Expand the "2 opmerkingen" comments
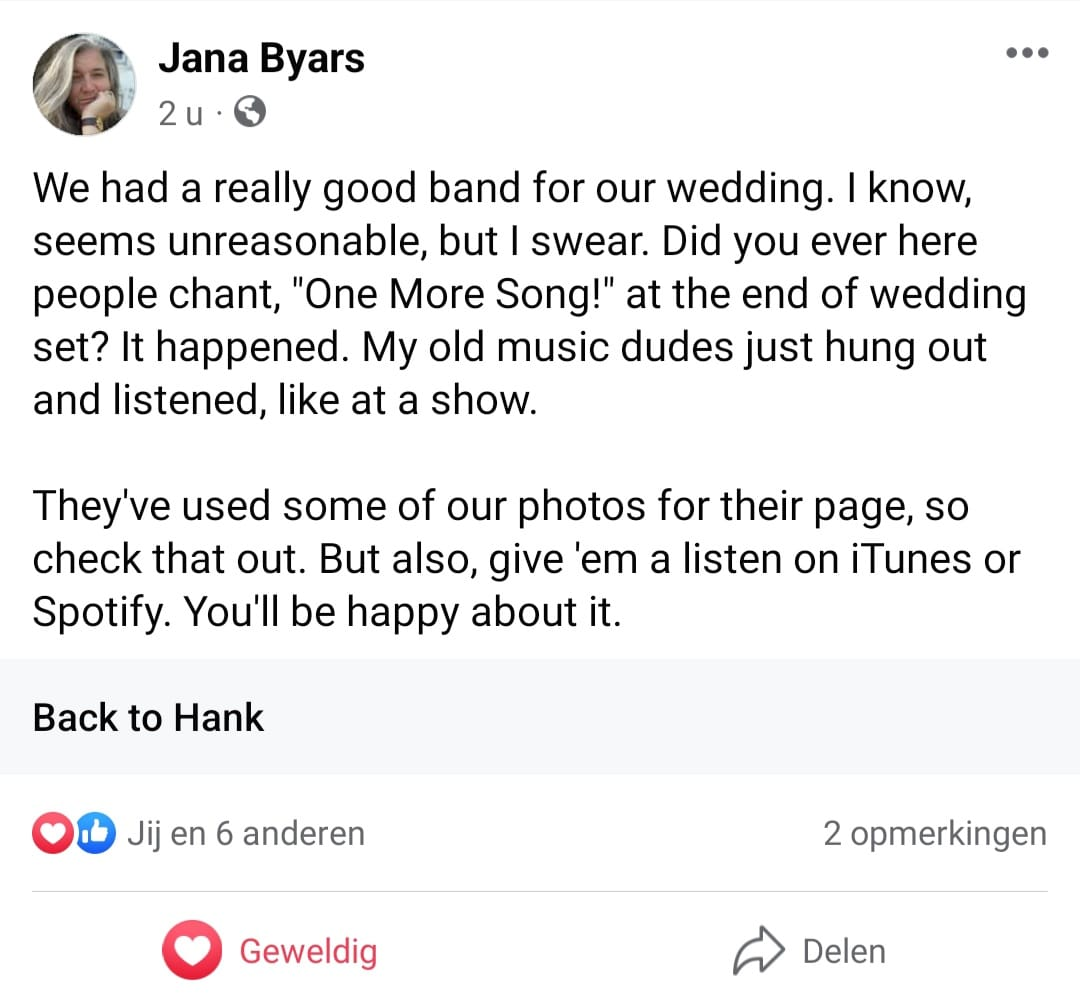The height and width of the screenshot is (1000, 1080). tap(934, 834)
